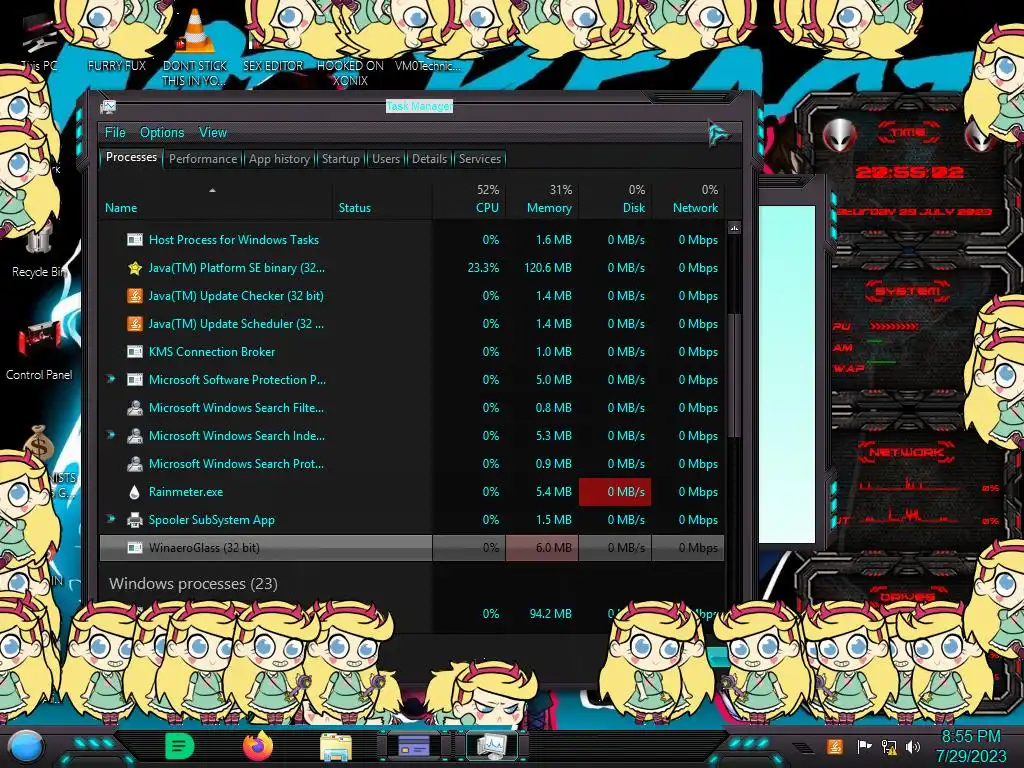This screenshot has width=1024, height=768.
Task: Click the Task Manager taskbar button
Action: point(491,746)
